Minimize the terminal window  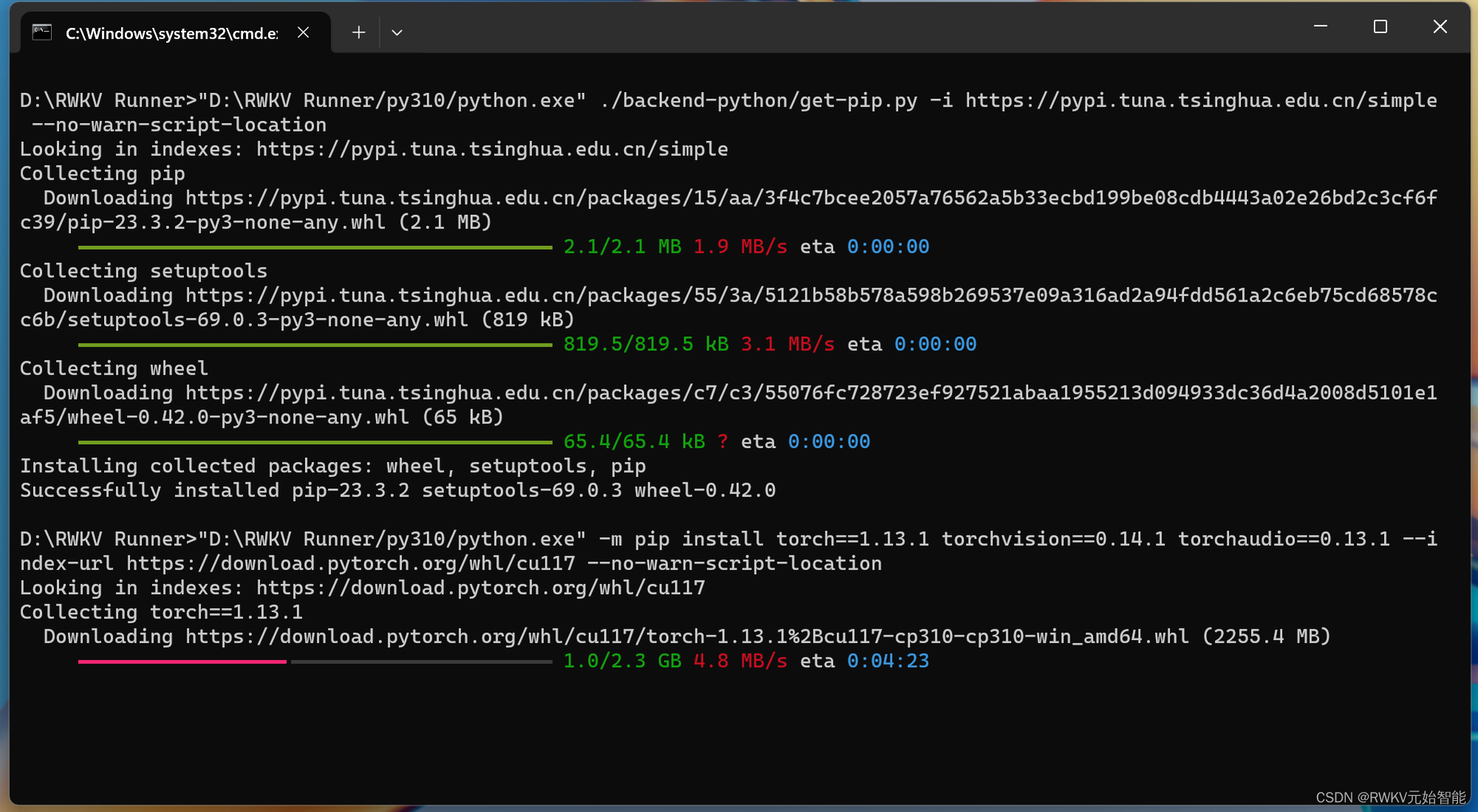[1321, 27]
